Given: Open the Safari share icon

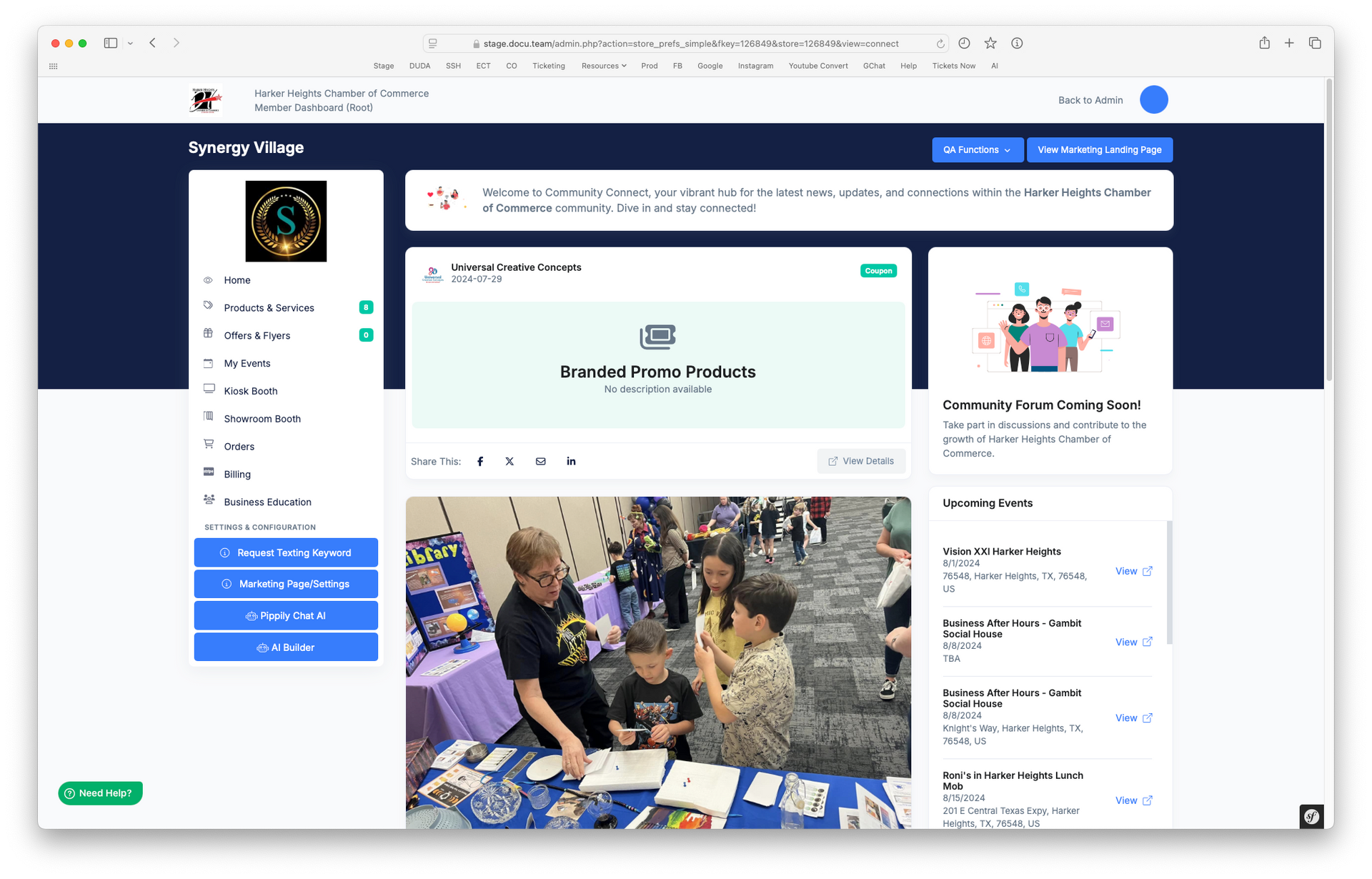Looking at the screenshot, I should tap(1264, 43).
